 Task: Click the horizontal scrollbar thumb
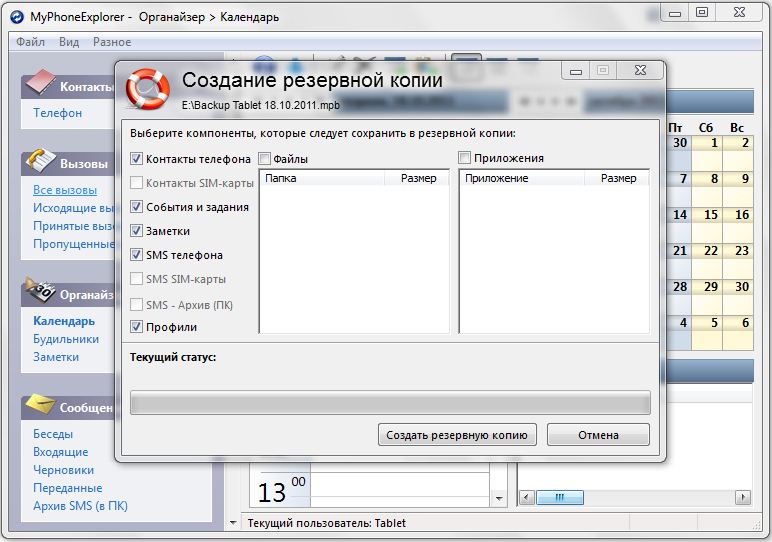click(559, 497)
